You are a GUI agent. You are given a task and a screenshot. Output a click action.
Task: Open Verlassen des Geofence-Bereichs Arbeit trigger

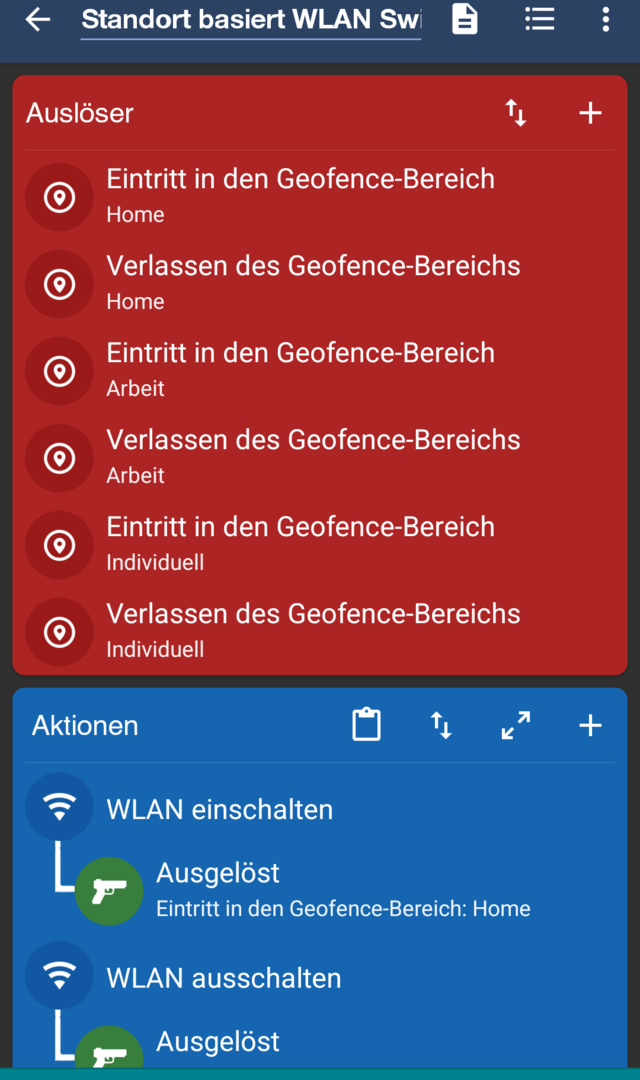(313, 456)
